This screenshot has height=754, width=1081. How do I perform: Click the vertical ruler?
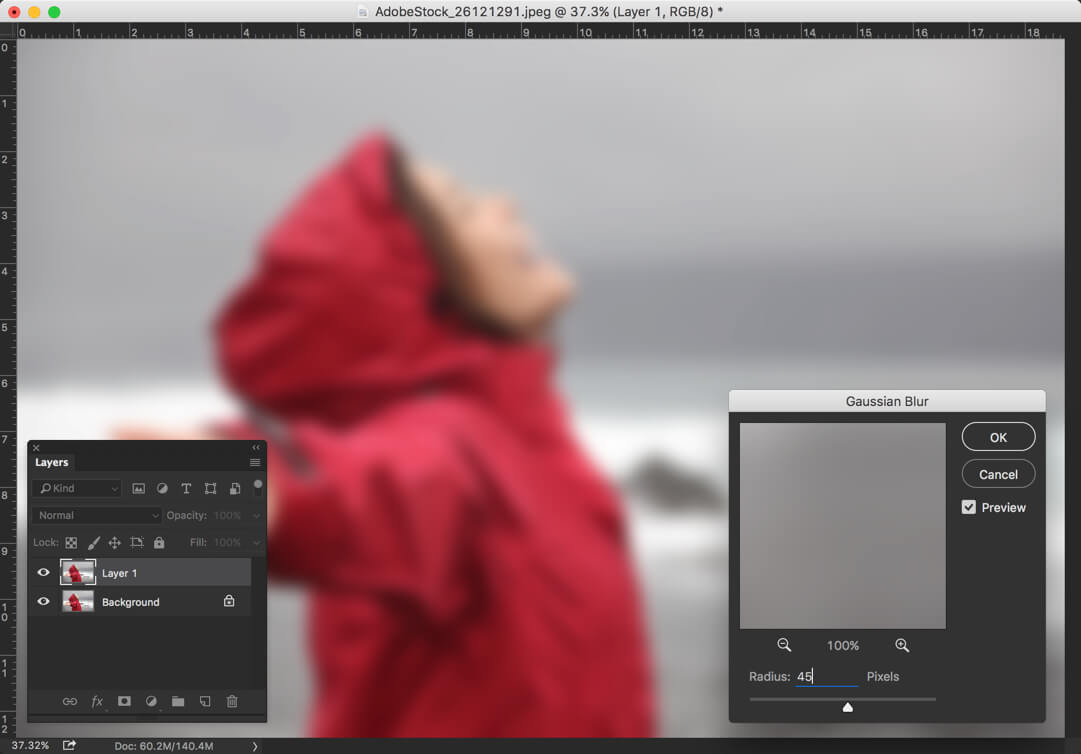(x=7, y=388)
